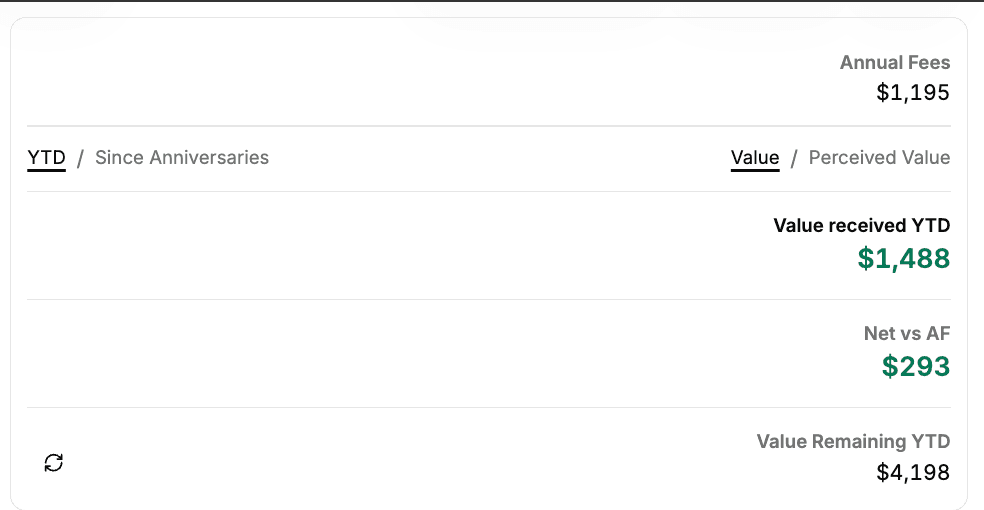Click the Annual Fees label
The height and width of the screenshot is (510, 984).
coord(895,62)
